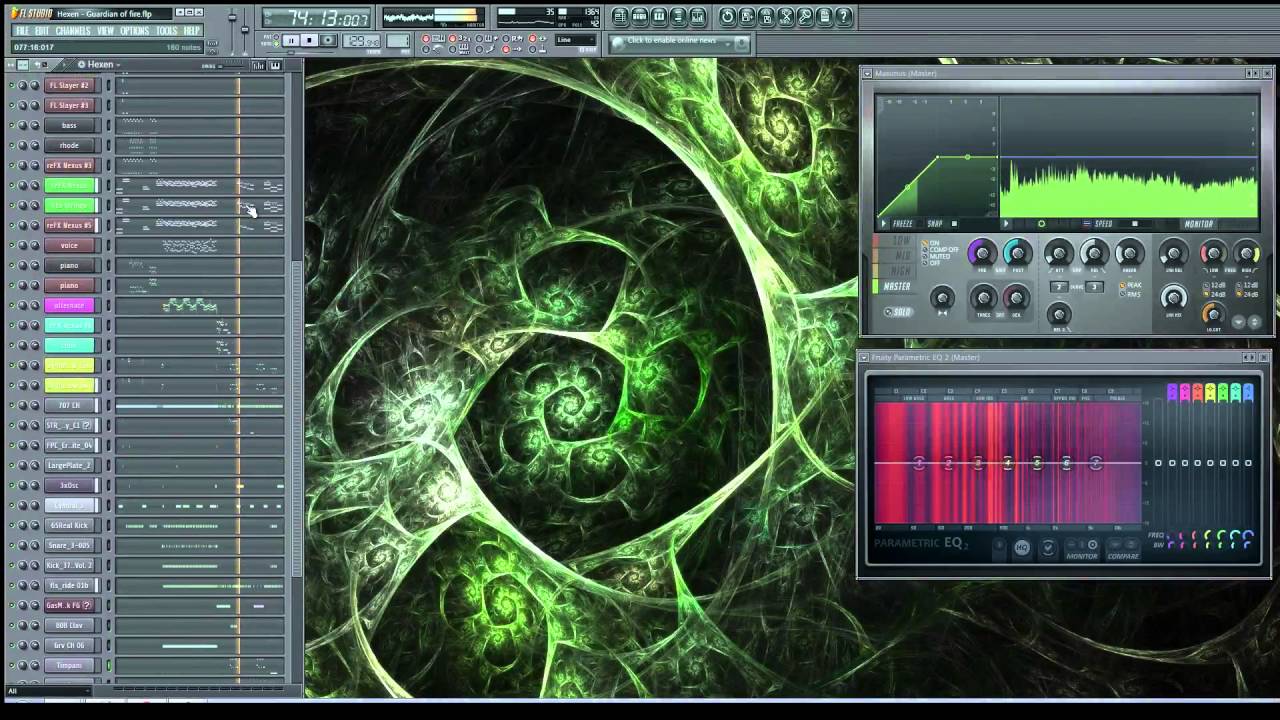Select the Timpani channel button
The image size is (1280, 720).
tap(69, 665)
